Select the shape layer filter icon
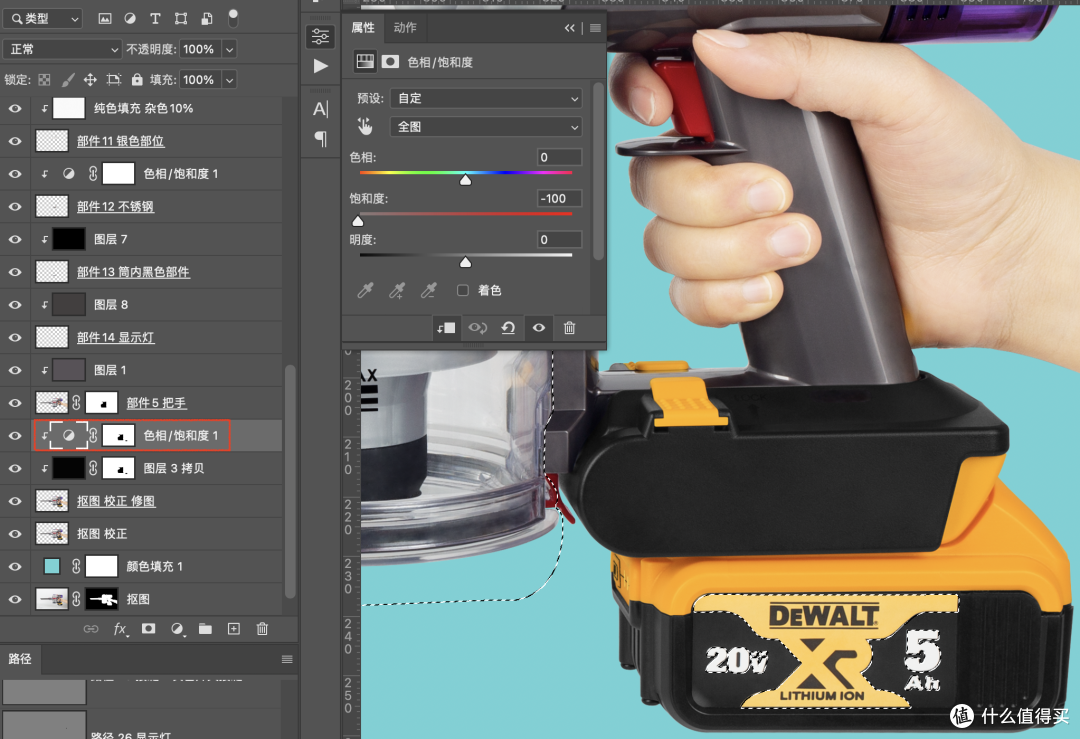1080x739 pixels. click(x=180, y=19)
